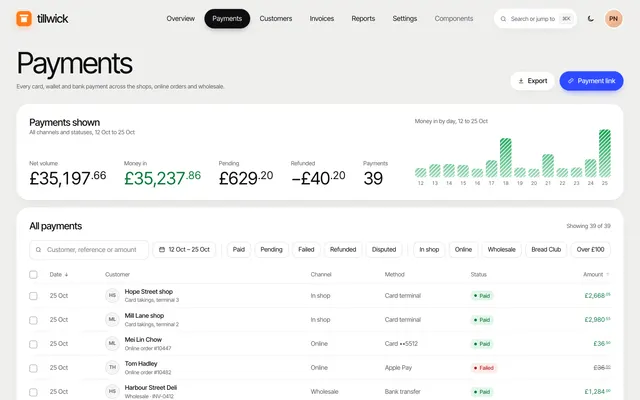640x400 pixels.
Task: Click the Bank transfer method text
Action: pos(402,392)
